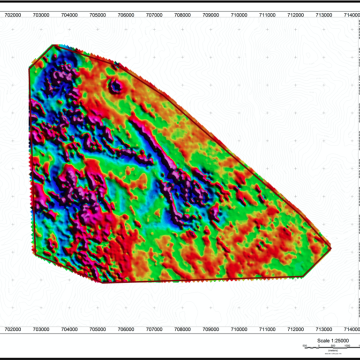Click the 708000 easting label on bottom axis
360x360 pixels.
click(x=183, y=329)
